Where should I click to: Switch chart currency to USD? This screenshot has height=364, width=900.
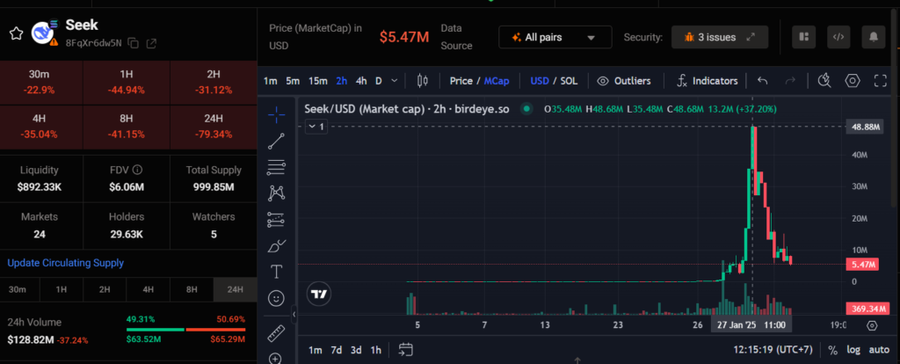tap(540, 81)
